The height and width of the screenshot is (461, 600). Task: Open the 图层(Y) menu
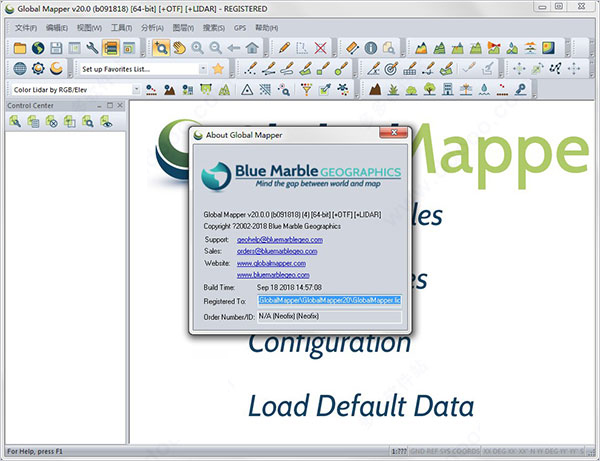(x=183, y=28)
